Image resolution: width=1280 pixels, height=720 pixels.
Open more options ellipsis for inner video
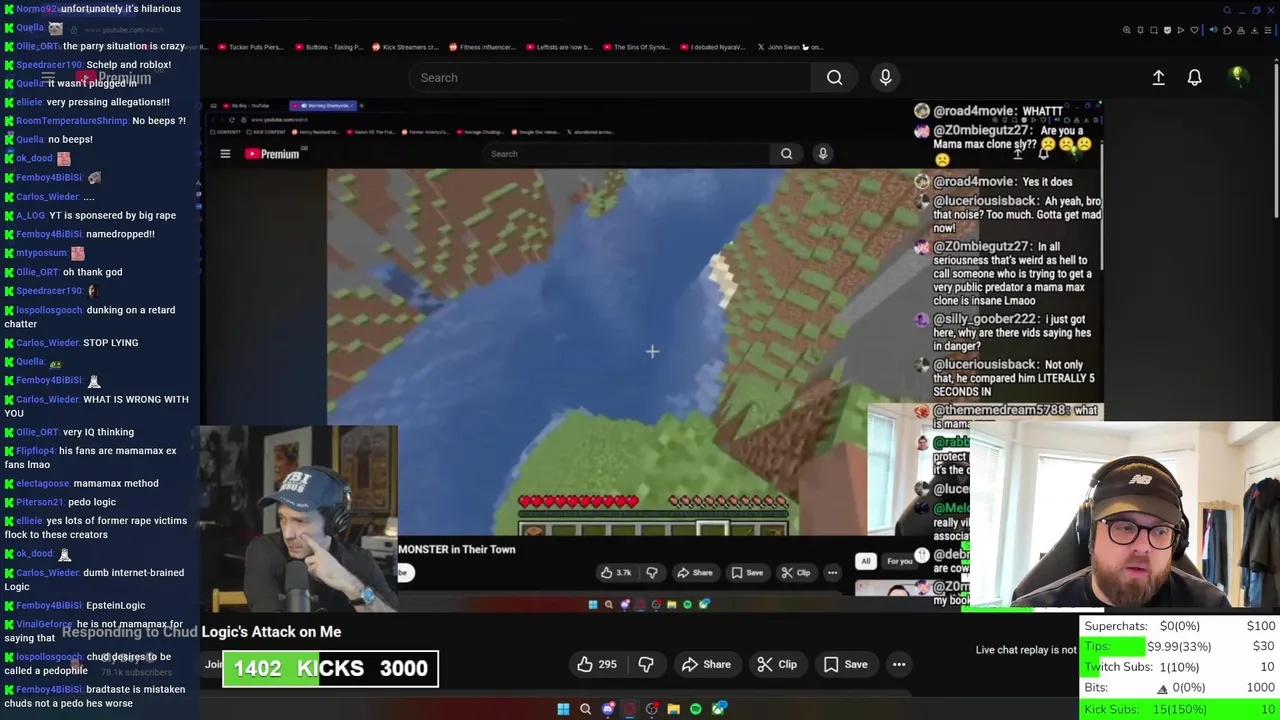[x=832, y=573]
